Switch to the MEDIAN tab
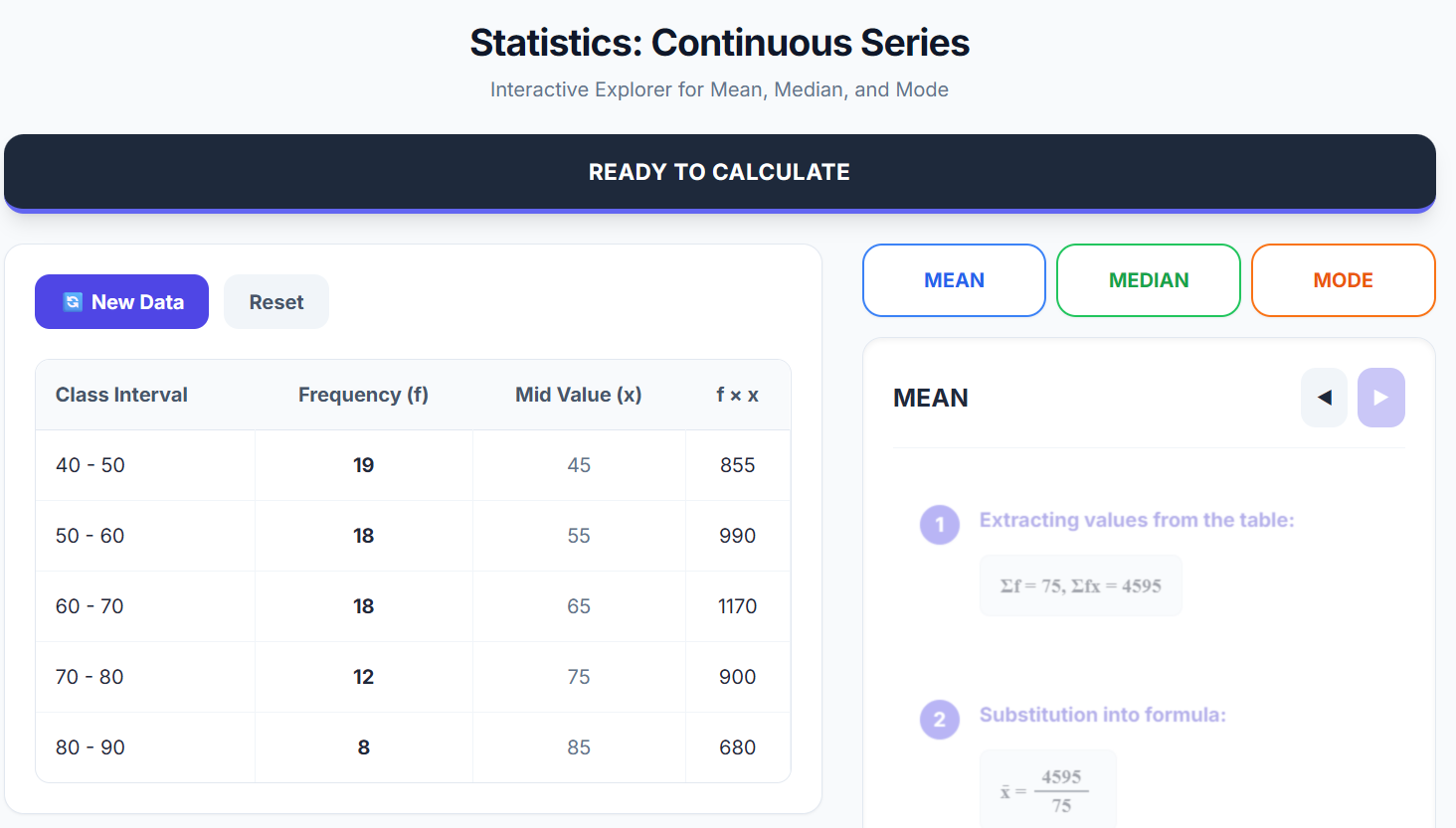This screenshot has width=1456, height=828. point(1148,280)
